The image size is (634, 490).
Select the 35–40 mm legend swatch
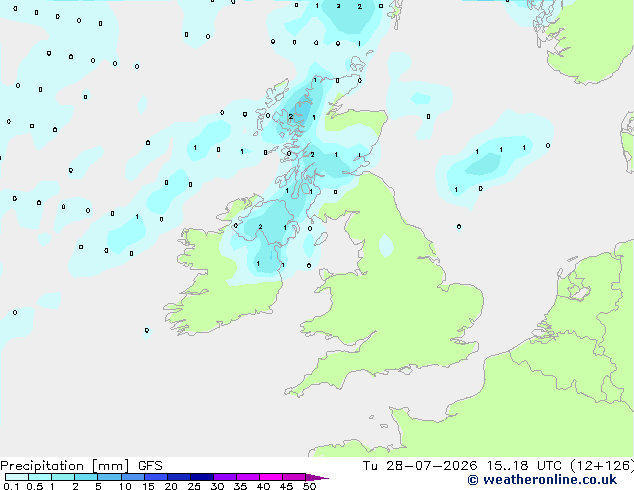tap(248, 477)
